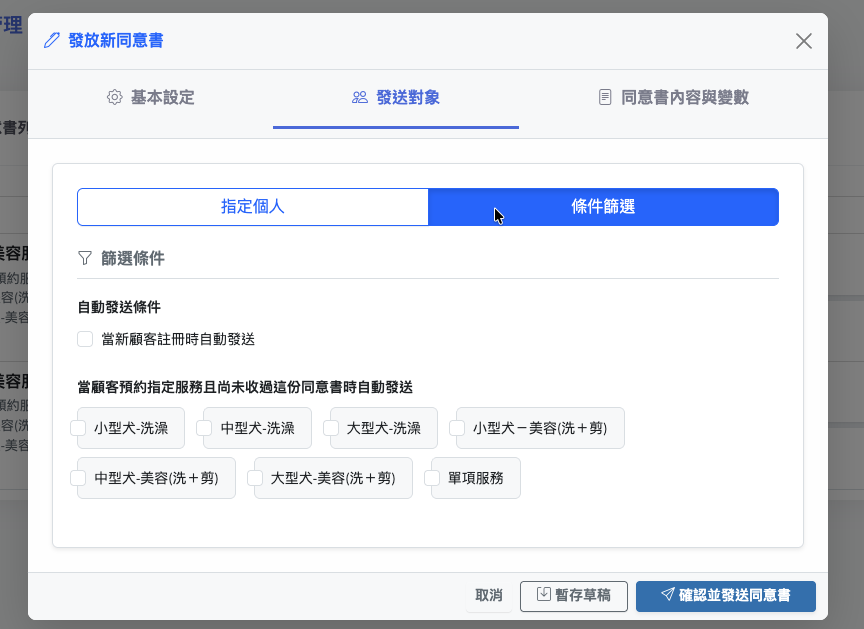Select the 指定個人 mode
Image resolution: width=864 pixels, height=629 pixels.
point(252,207)
